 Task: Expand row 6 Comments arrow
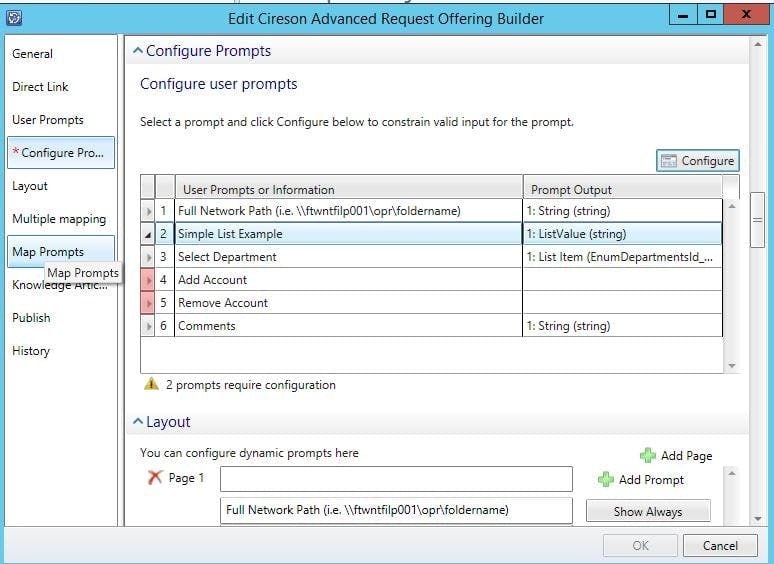click(x=148, y=326)
